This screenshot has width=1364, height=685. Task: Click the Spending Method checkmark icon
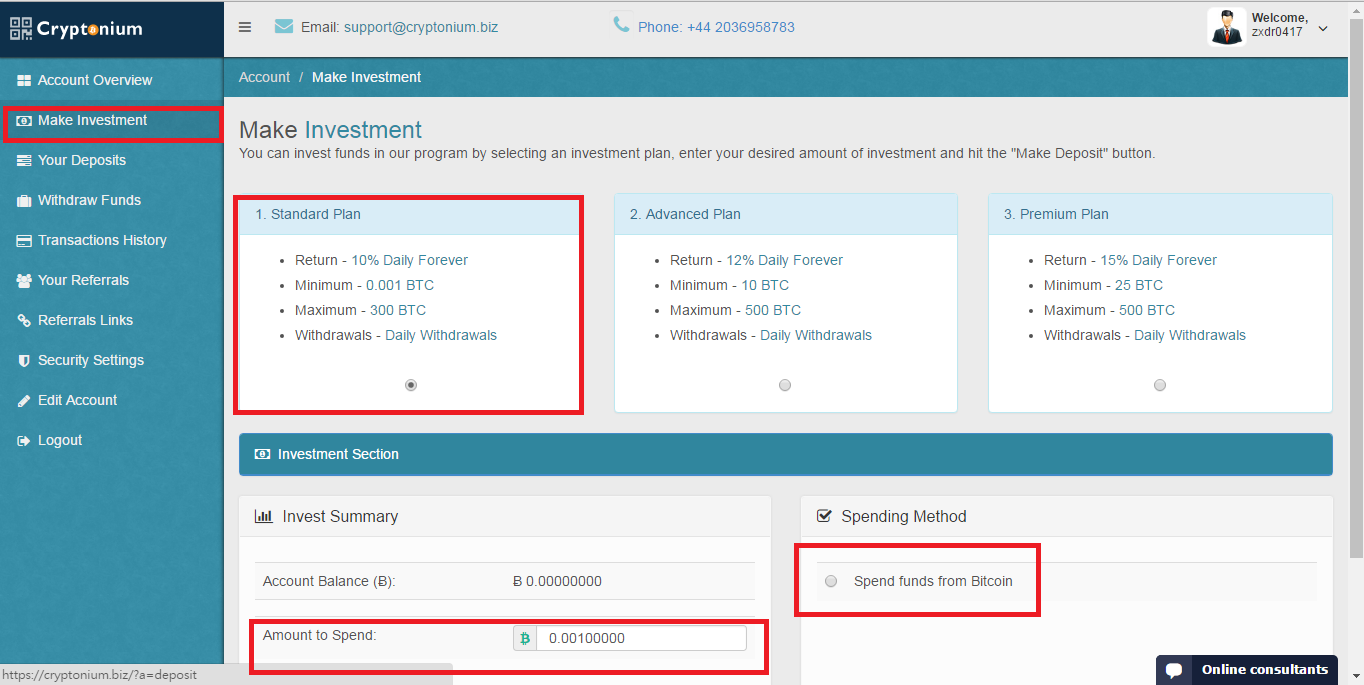tap(824, 516)
